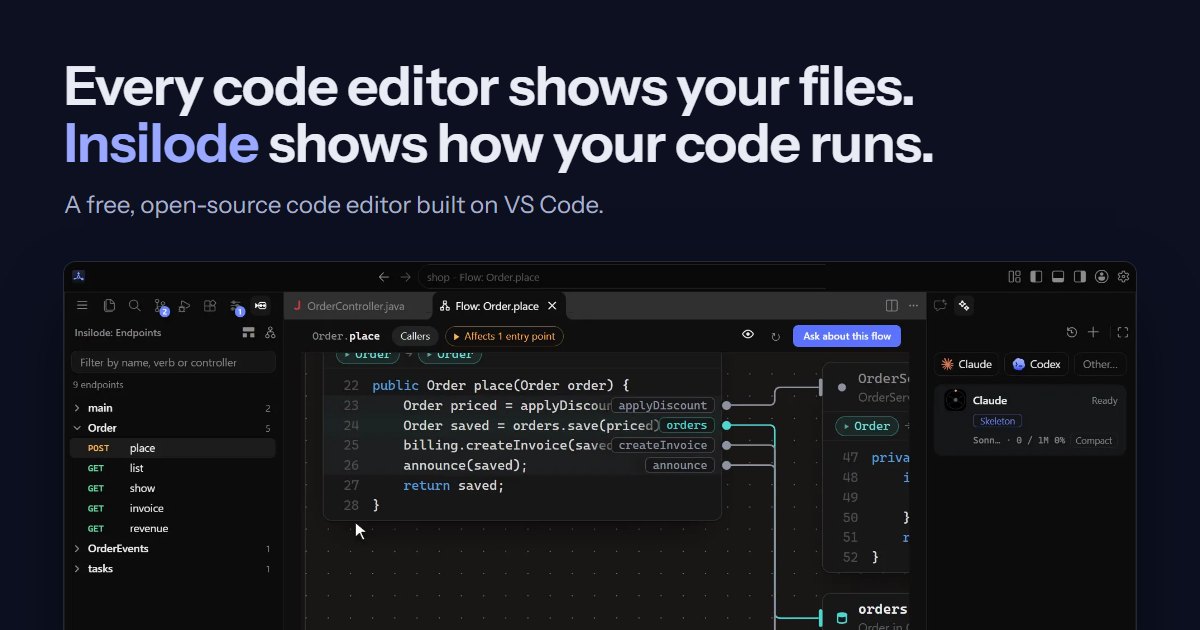Refresh the Order.place flow diagram
This screenshot has width=1200, height=630.
click(x=775, y=337)
